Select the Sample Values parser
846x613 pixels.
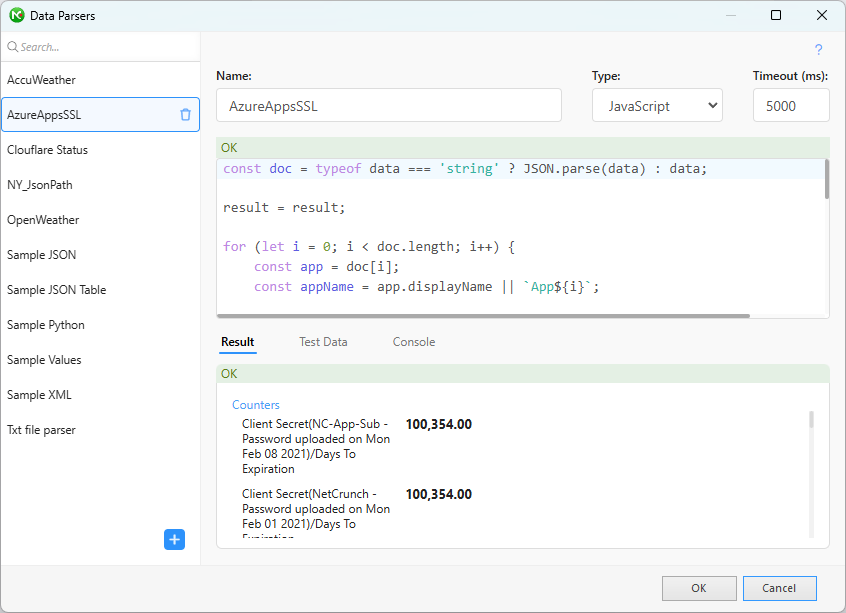[x=100, y=360]
